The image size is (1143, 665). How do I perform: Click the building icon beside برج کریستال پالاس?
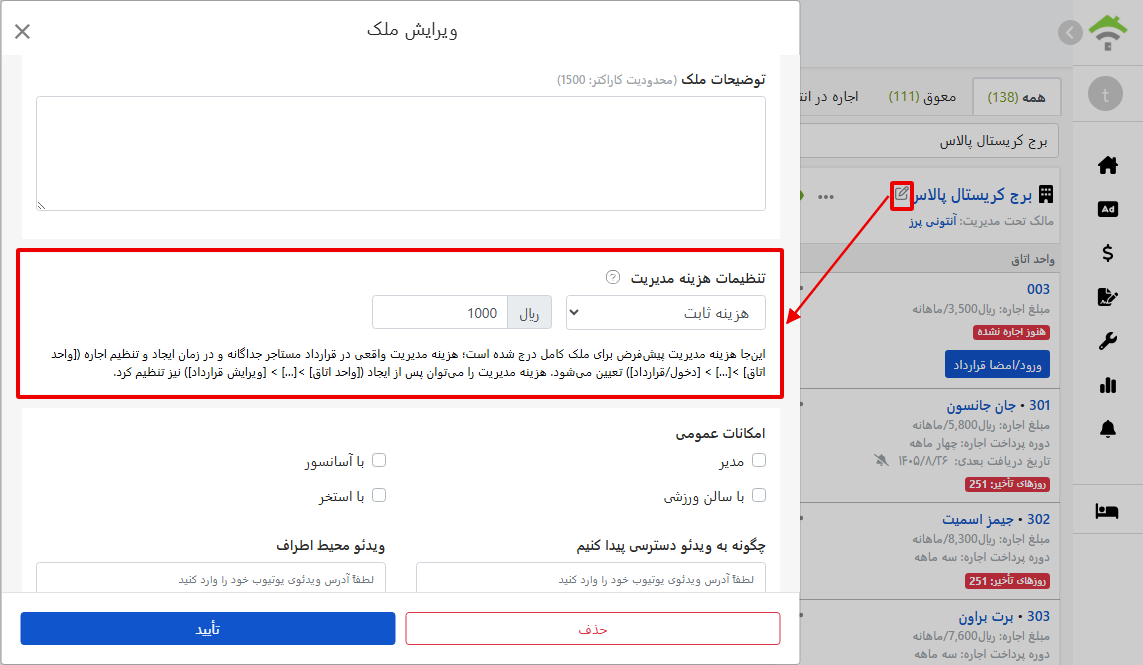point(1046,194)
